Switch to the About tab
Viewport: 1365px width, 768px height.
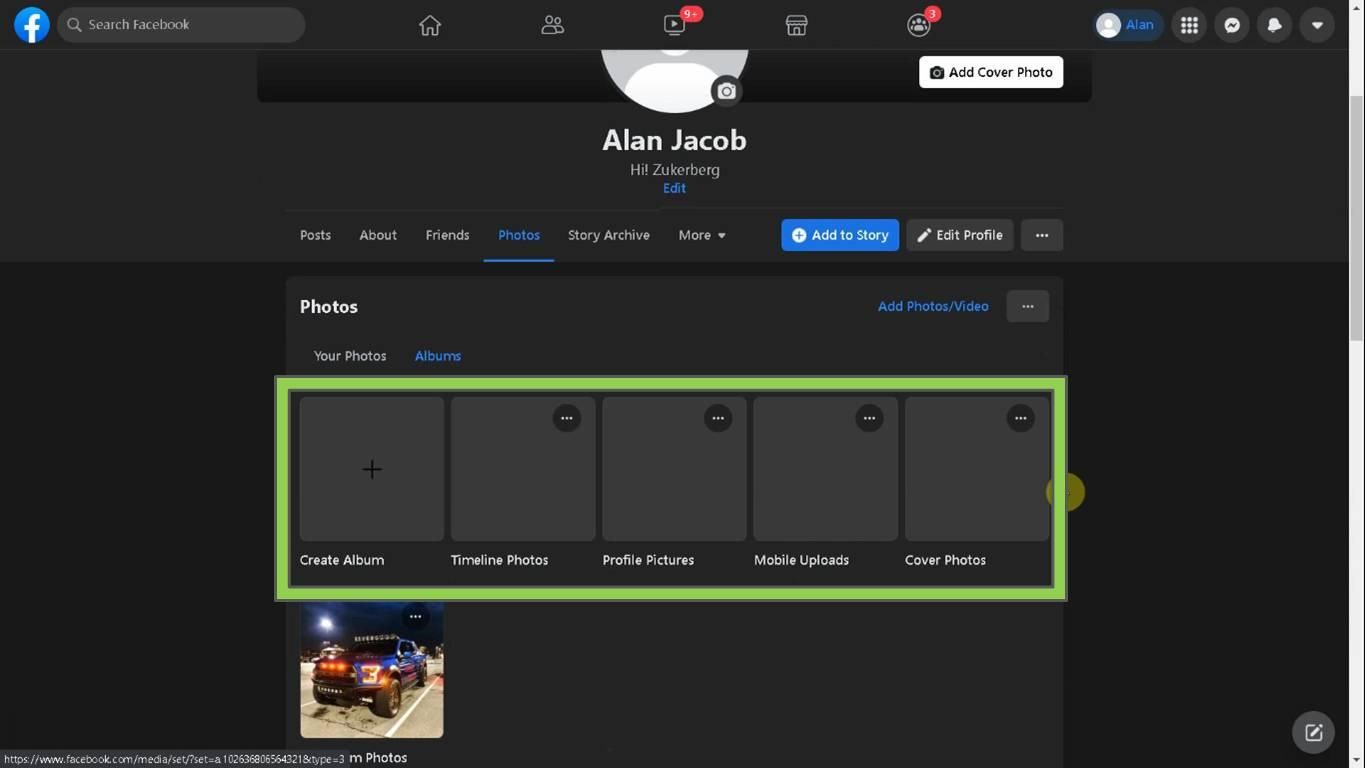pos(378,235)
